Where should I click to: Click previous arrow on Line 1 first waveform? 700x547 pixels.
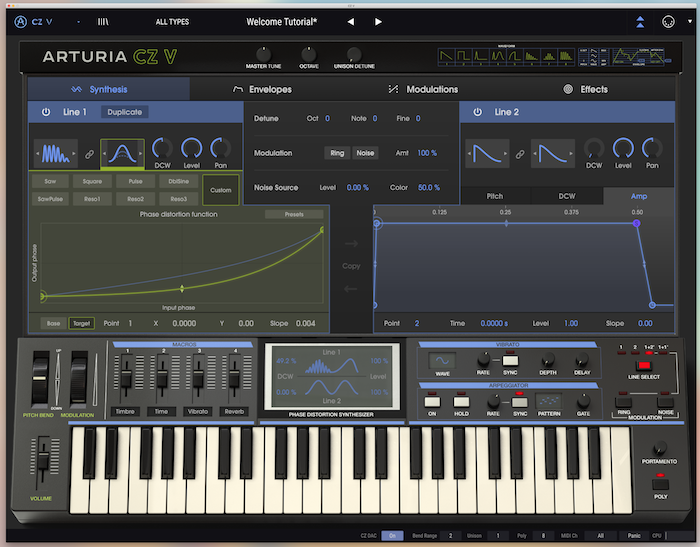(38, 154)
